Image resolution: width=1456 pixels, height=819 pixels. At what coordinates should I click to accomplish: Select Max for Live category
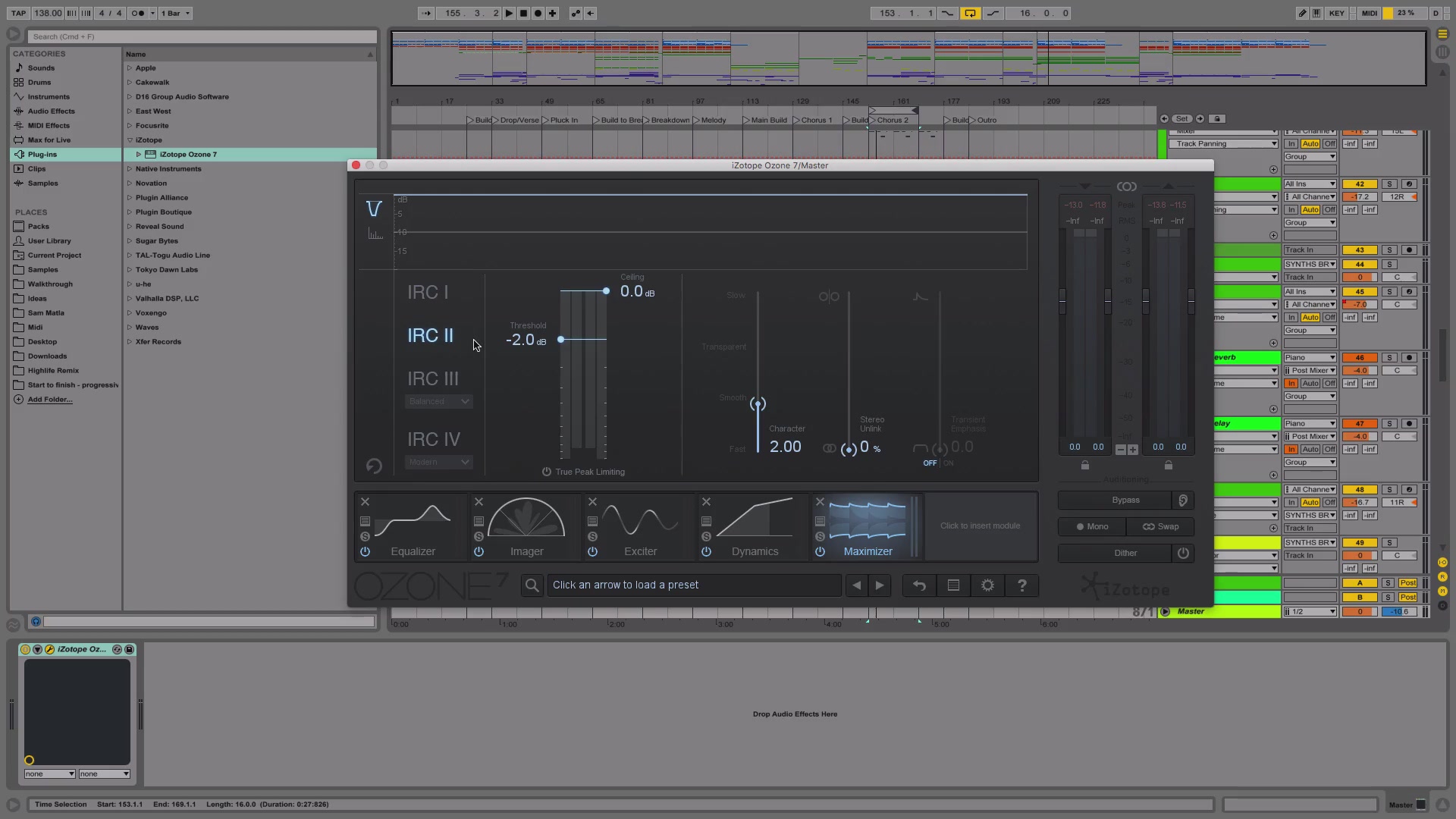pyautogui.click(x=49, y=140)
